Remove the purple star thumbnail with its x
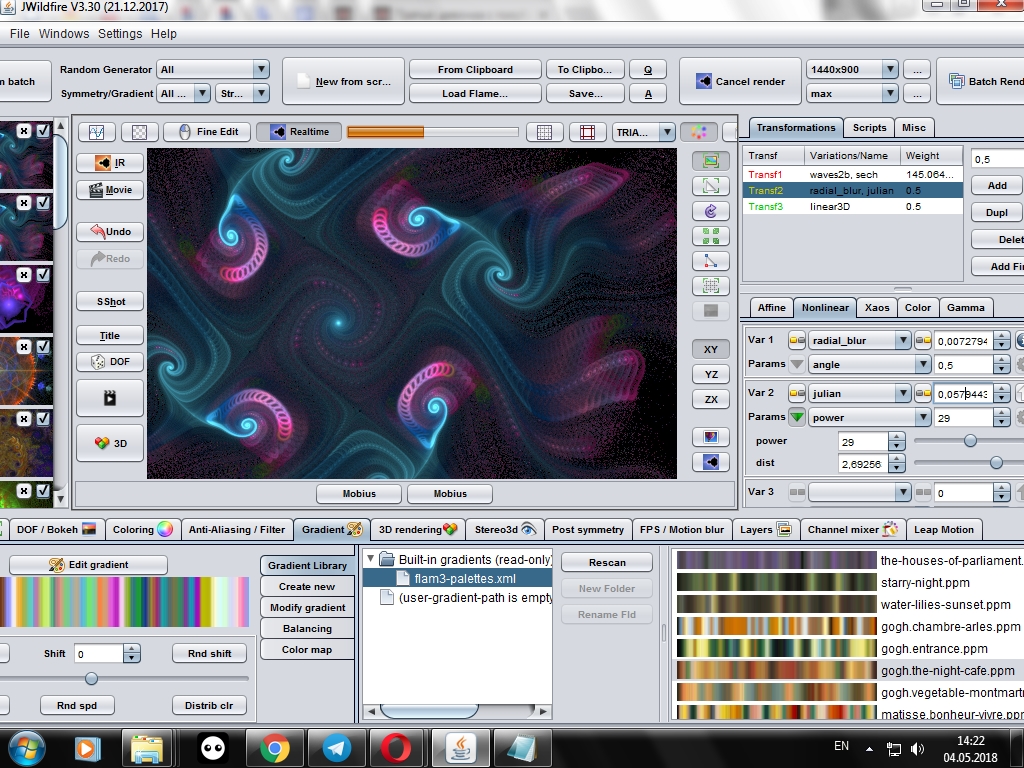The height and width of the screenshot is (768, 1024). (x=24, y=275)
